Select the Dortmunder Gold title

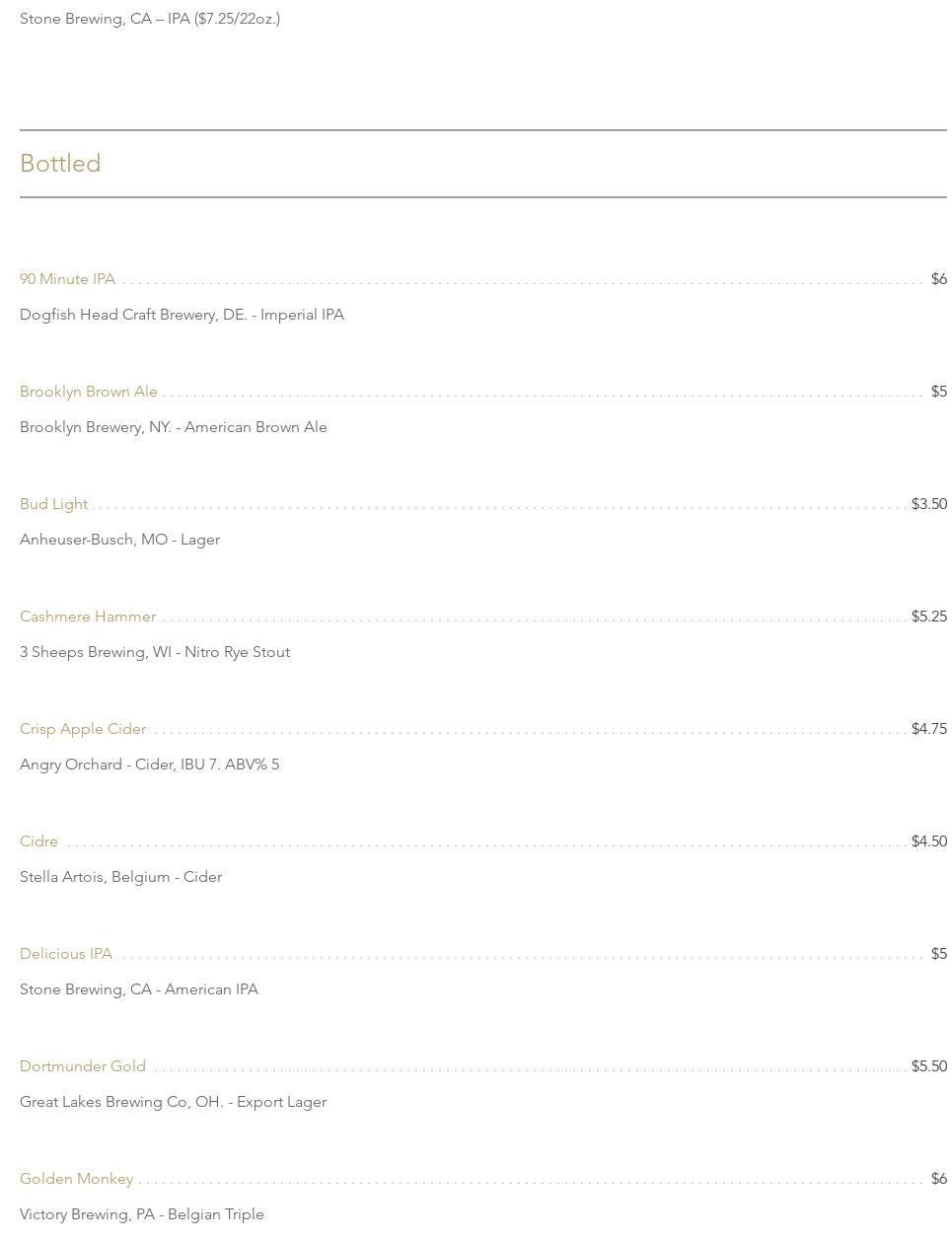point(83,1066)
